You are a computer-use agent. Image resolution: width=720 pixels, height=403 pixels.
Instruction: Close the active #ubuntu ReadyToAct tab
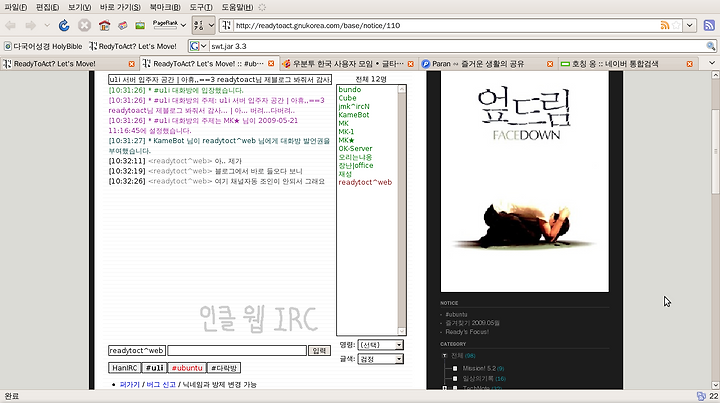coord(271,64)
